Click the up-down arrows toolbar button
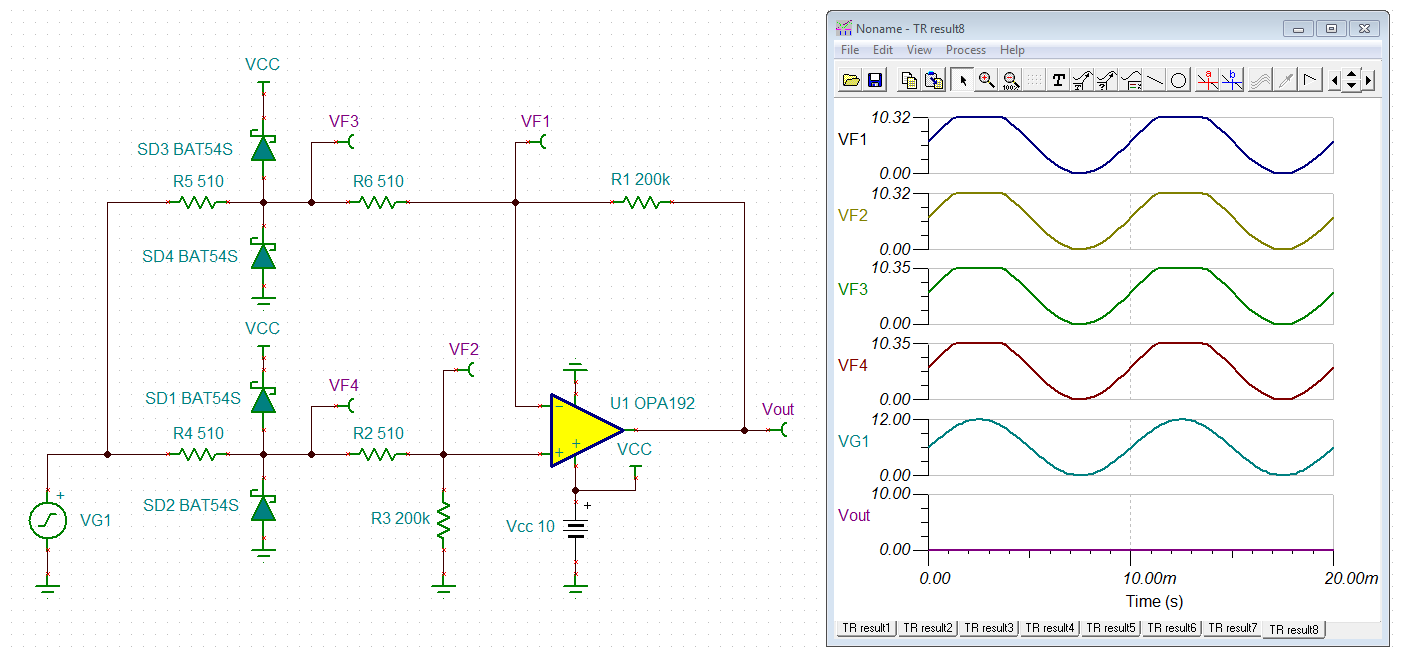The image size is (1402, 658). pos(1352,80)
